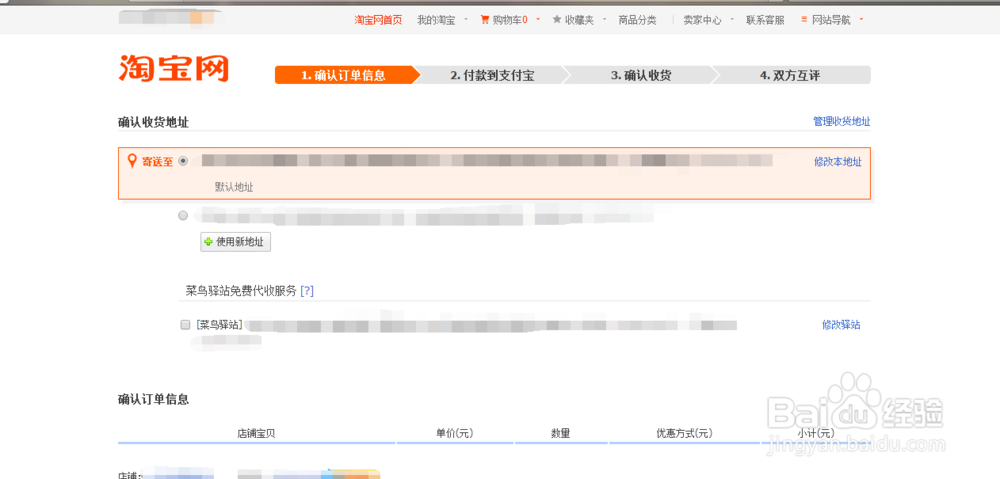Viewport: 1000px width, 479px height.
Task: Click the 小计(元) column header
Action: tap(816, 433)
